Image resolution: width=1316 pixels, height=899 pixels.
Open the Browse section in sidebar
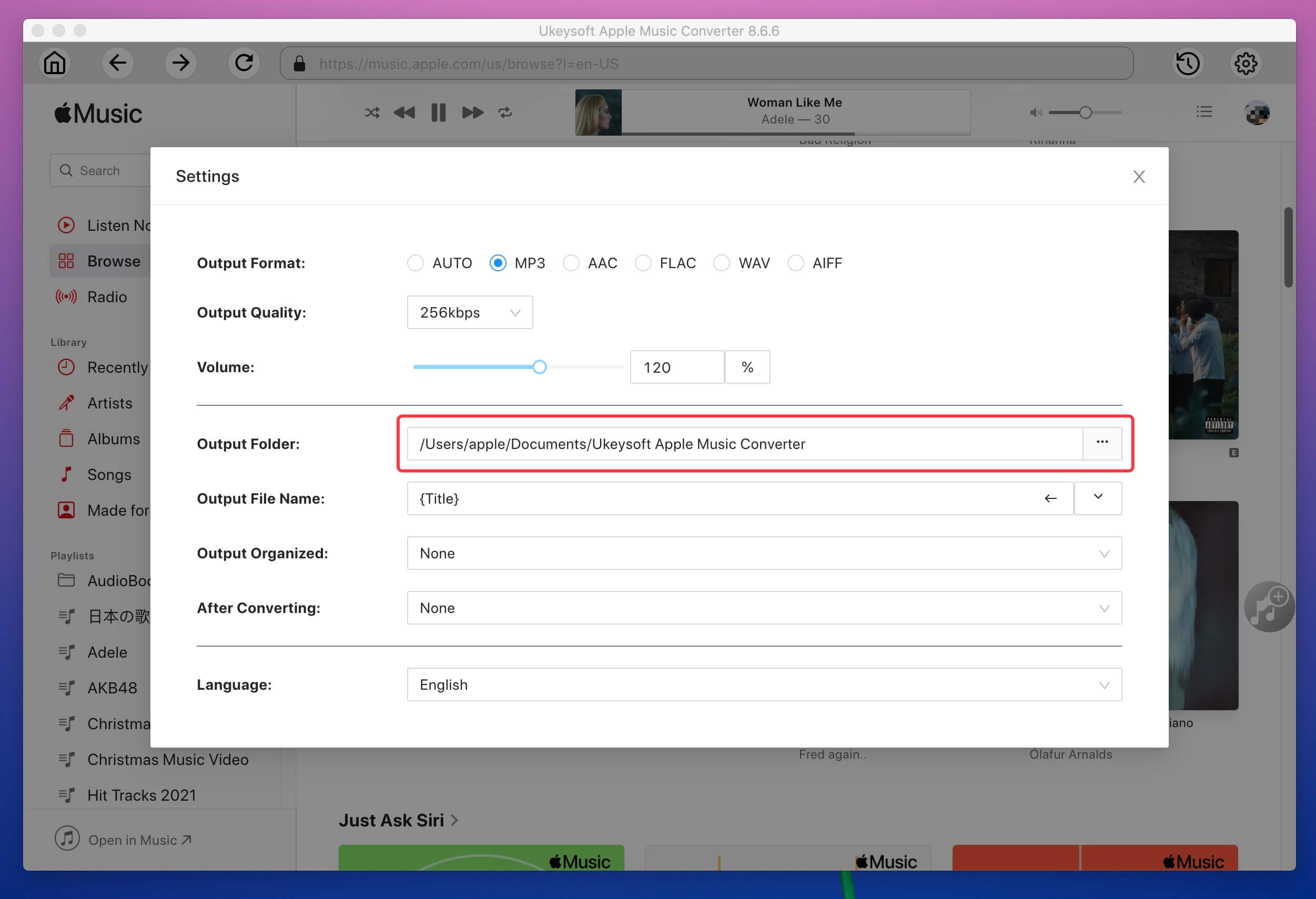pos(113,260)
